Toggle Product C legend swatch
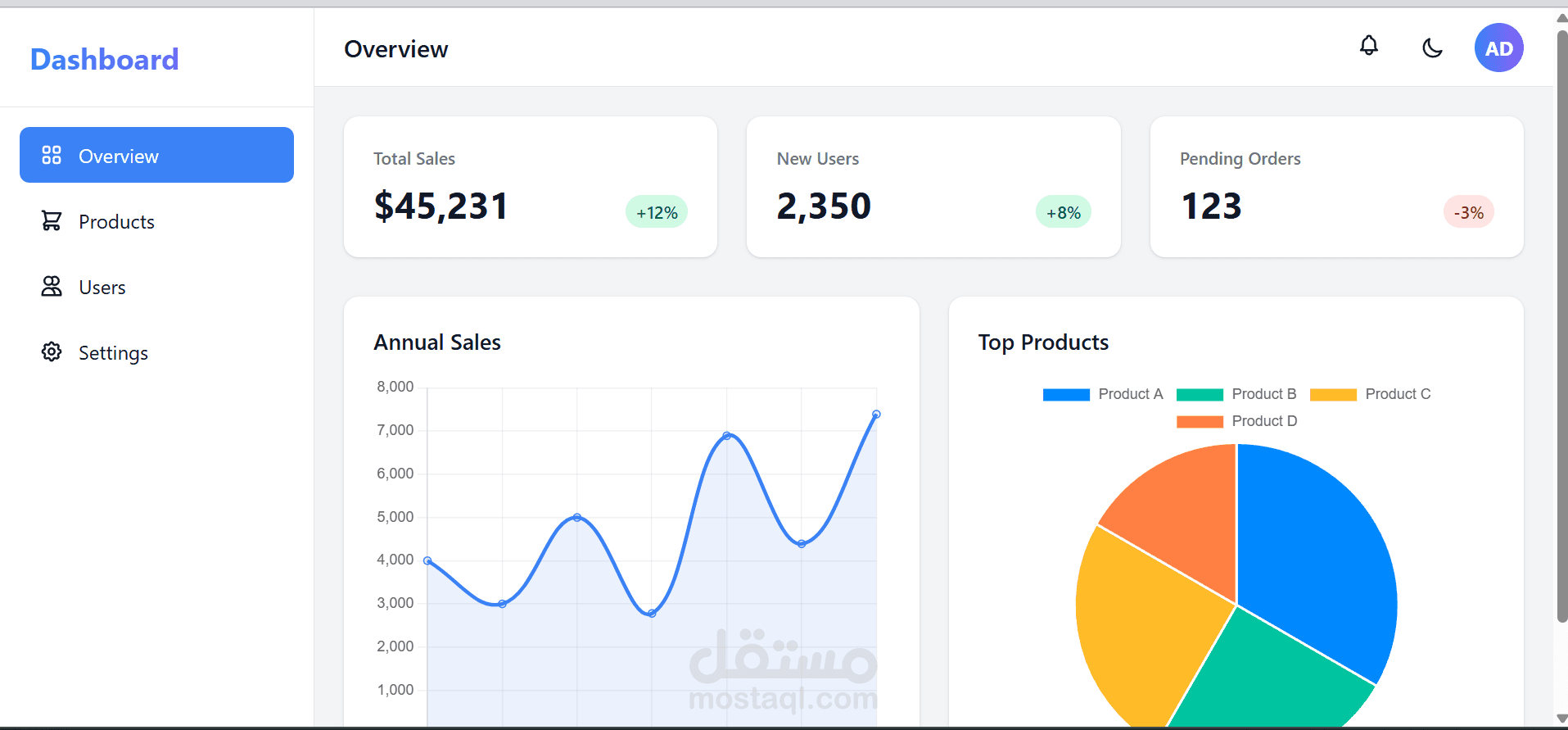Viewport: 1568px width, 730px height. click(x=1333, y=394)
